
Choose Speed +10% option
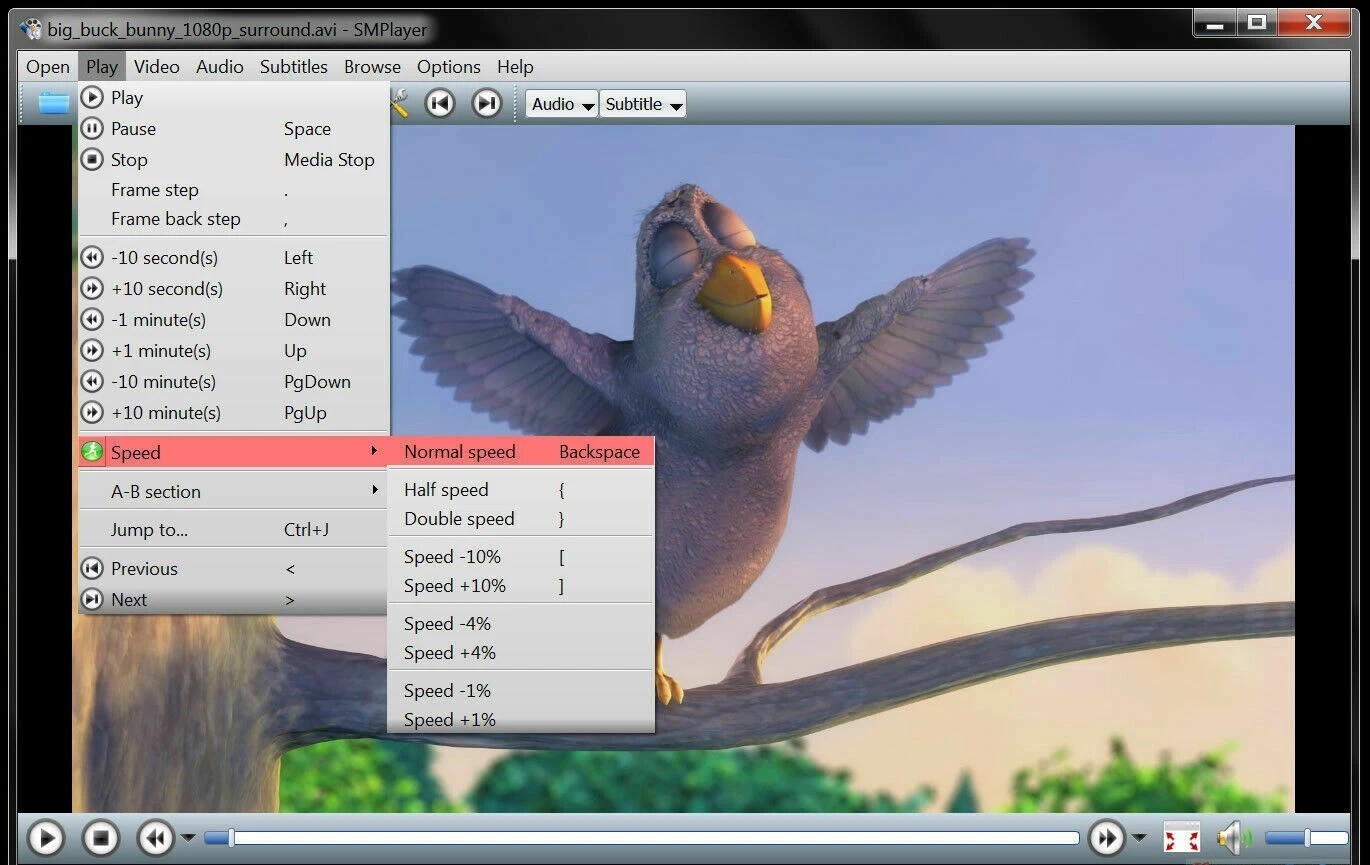tap(521, 586)
